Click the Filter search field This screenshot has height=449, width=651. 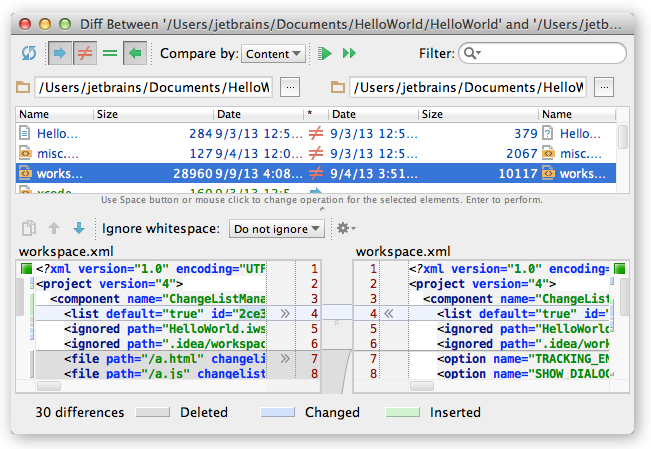(x=543, y=53)
